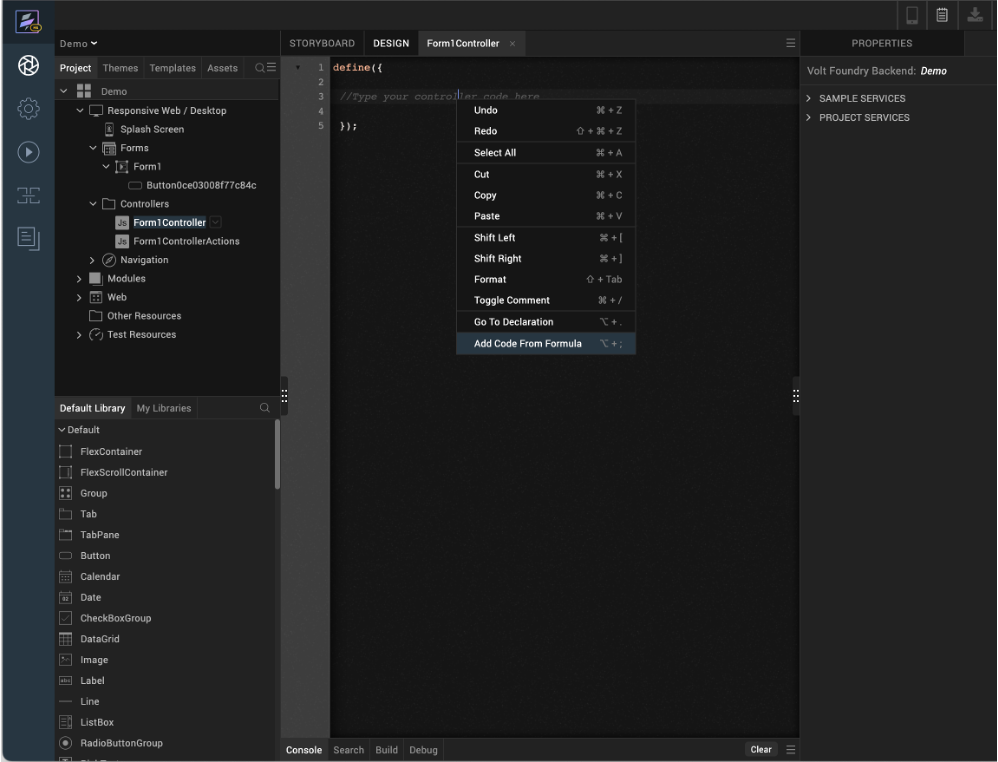Open the Demo project dropdown

[78, 43]
